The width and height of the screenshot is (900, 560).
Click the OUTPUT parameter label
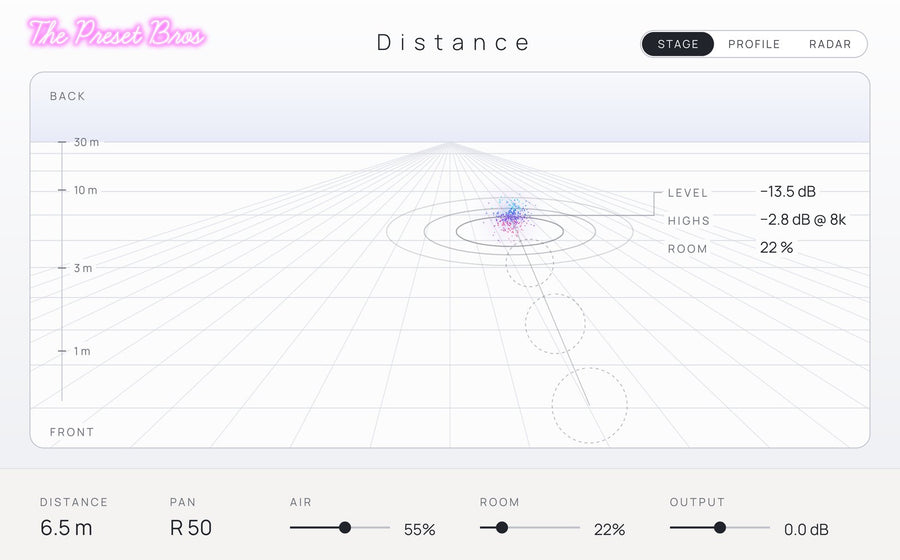click(697, 502)
